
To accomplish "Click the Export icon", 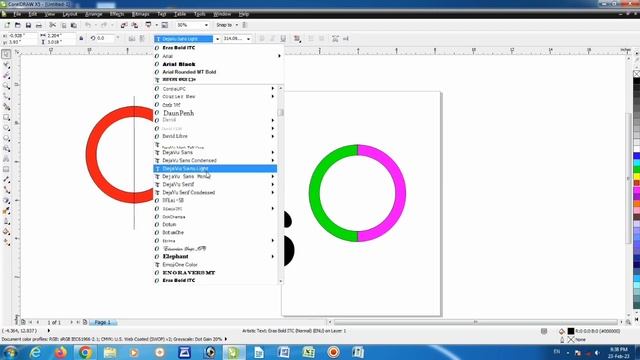I will pyautogui.click(x=134, y=25).
